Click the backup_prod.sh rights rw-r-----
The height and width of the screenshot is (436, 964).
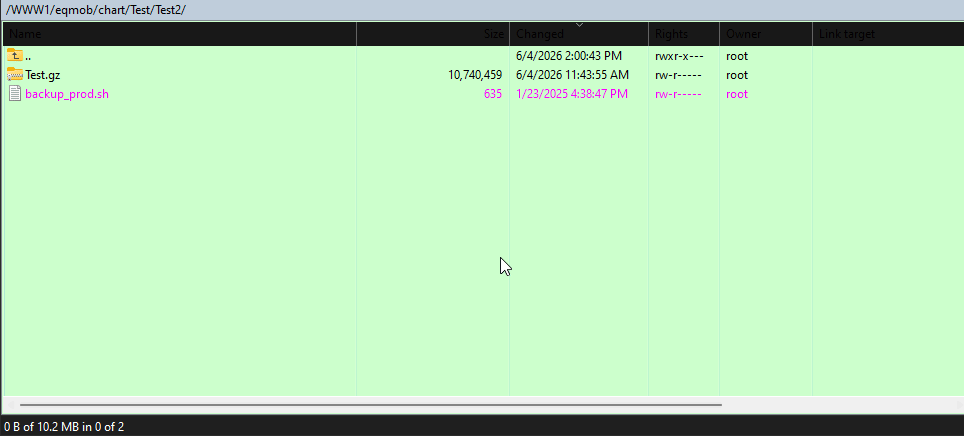tap(678, 94)
